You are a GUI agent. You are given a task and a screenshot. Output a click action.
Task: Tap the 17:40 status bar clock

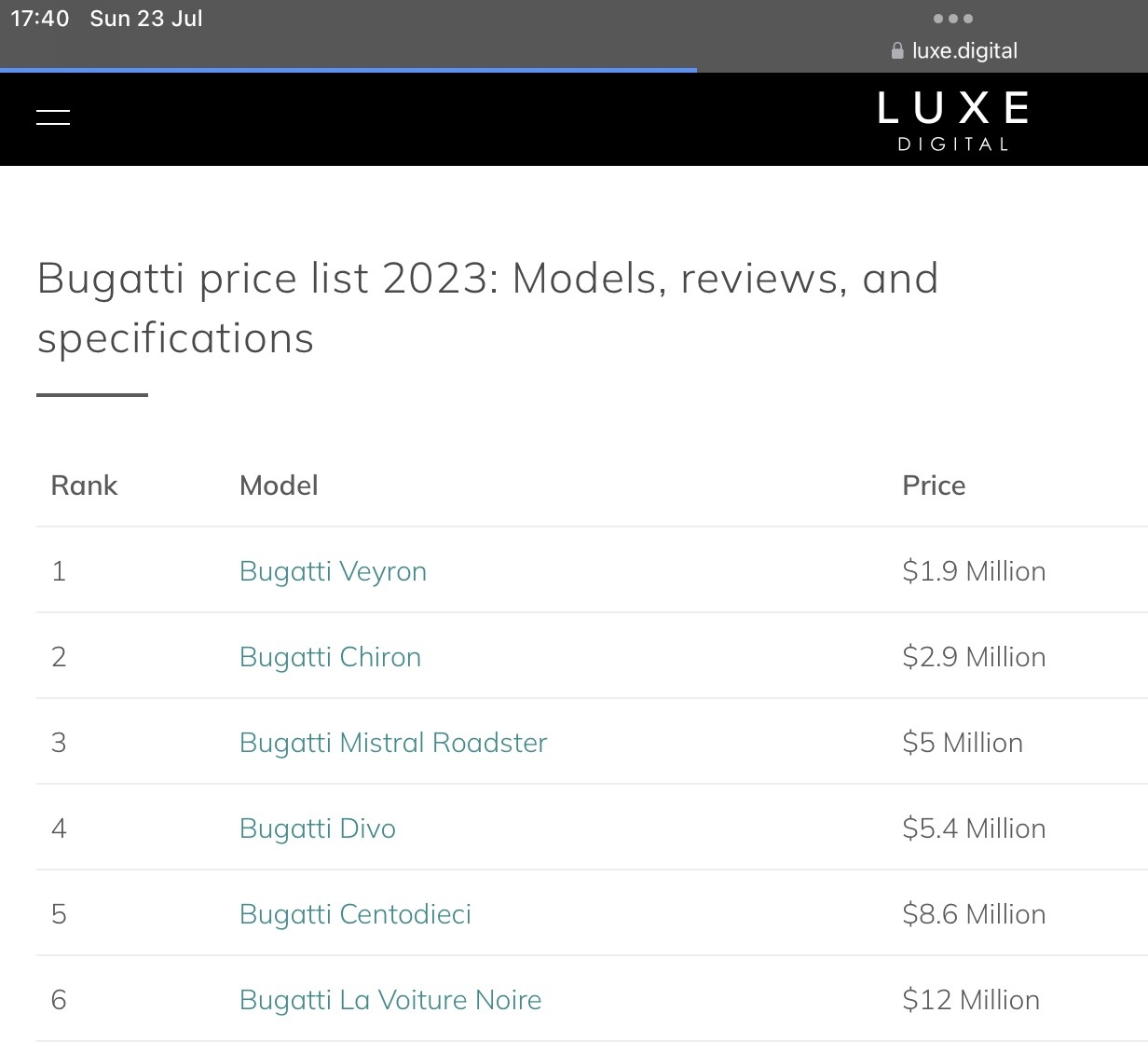click(x=40, y=19)
